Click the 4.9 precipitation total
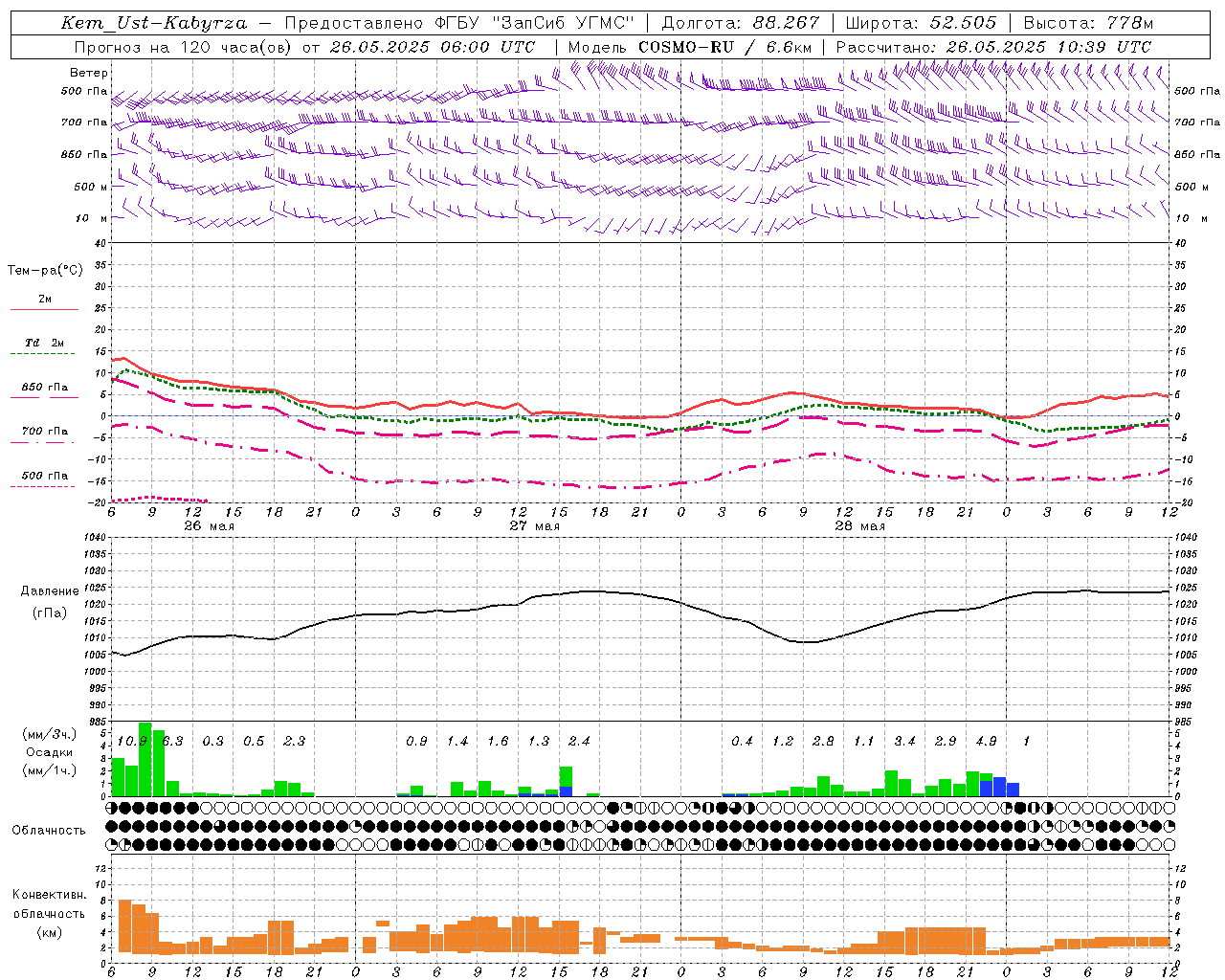This screenshot has height=980, width=1225. click(x=986, y=742)
